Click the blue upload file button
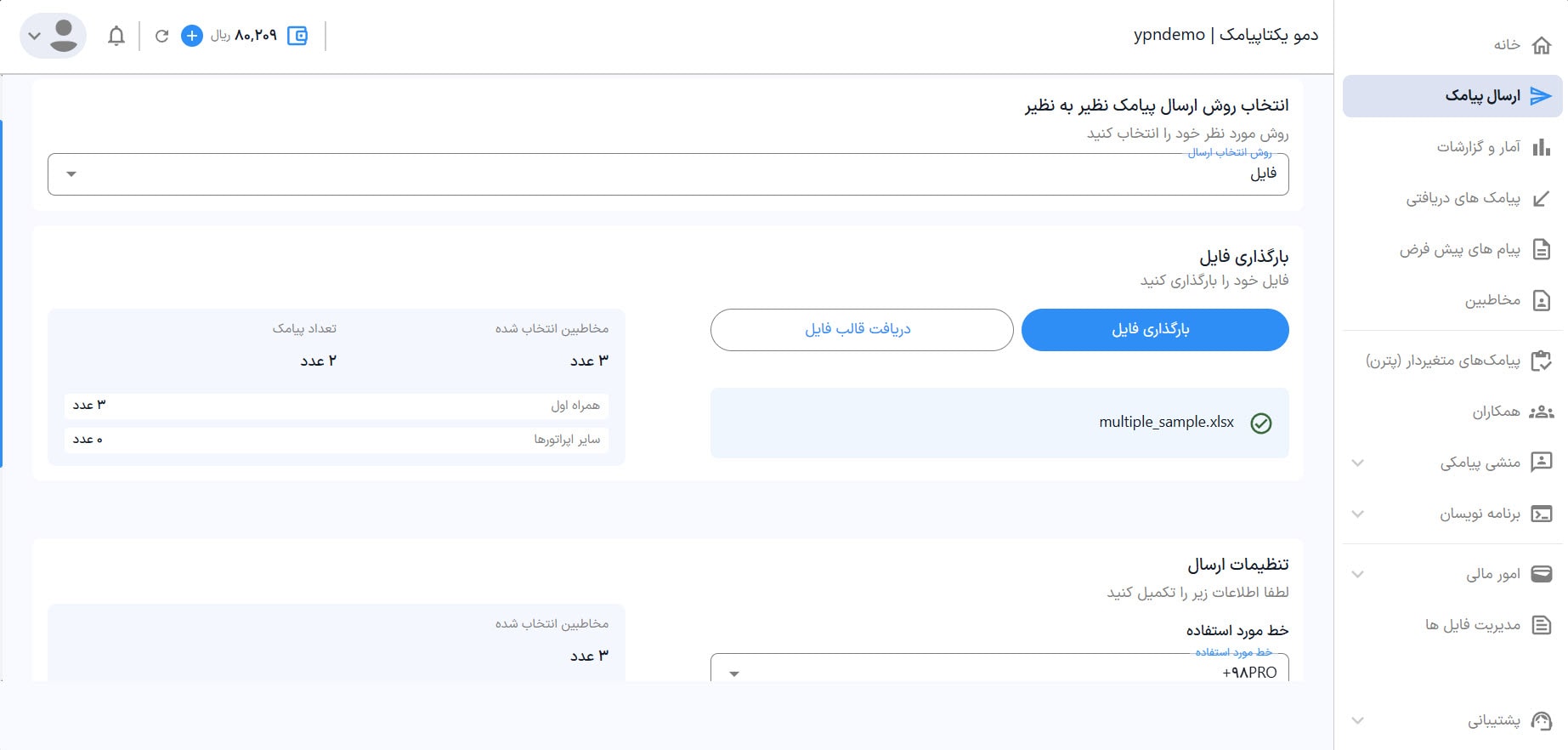Screen dimensions: 1568x750 tap(1154, 329)
